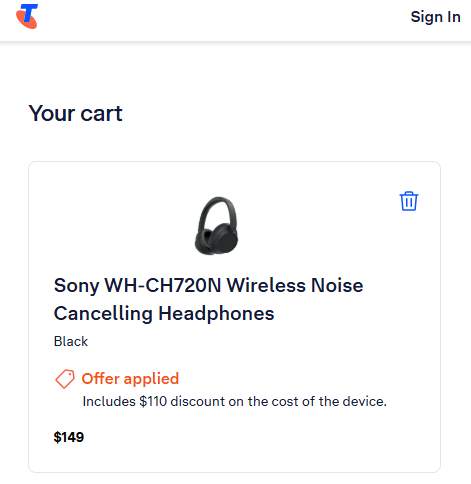471x484 pixels.
Task: Select the 'Black' colour label
Action: click(71, 341)
